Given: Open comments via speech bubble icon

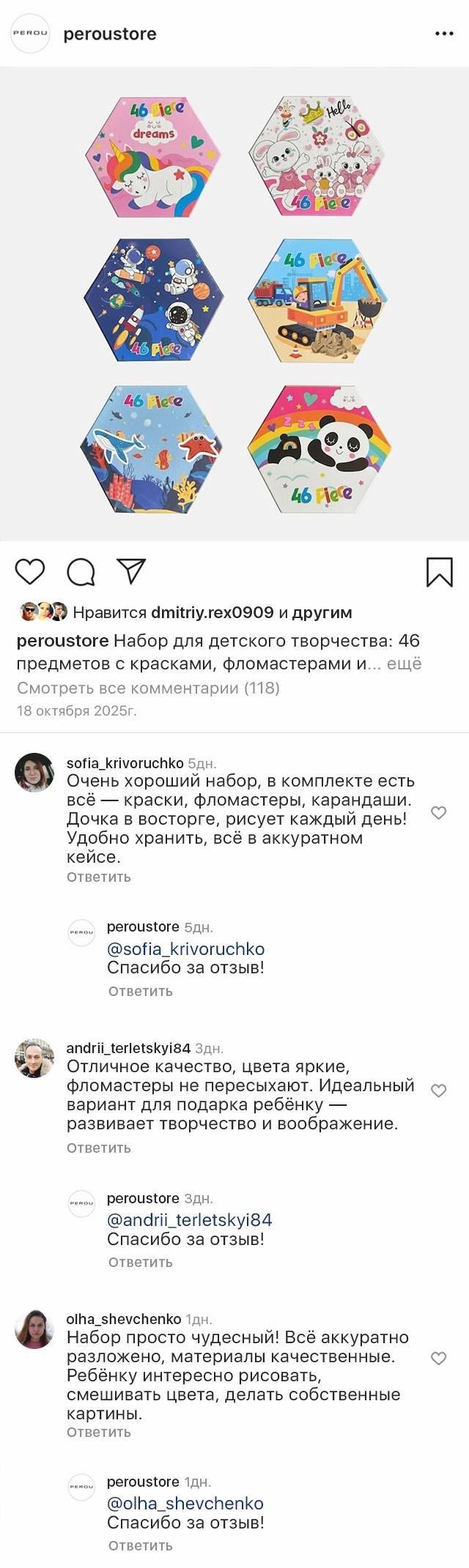Looking at the screenshot, I should (81, 572).
